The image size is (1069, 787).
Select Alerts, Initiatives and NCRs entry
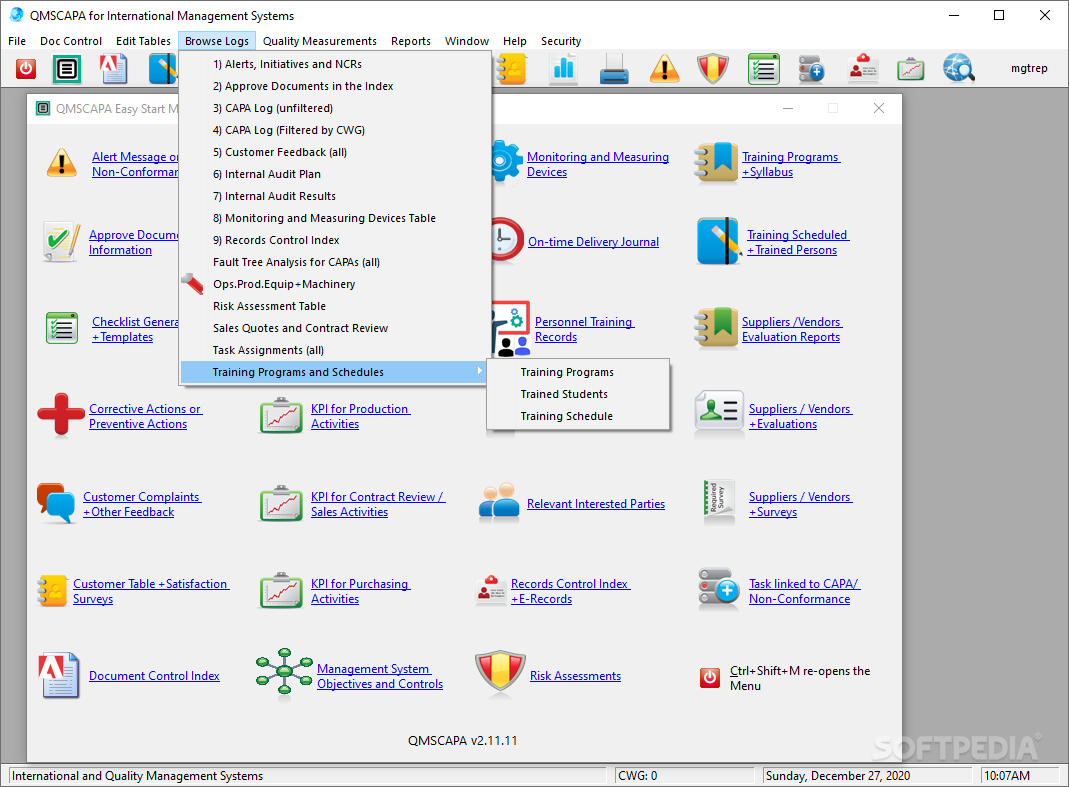click(x=335, y=64)
